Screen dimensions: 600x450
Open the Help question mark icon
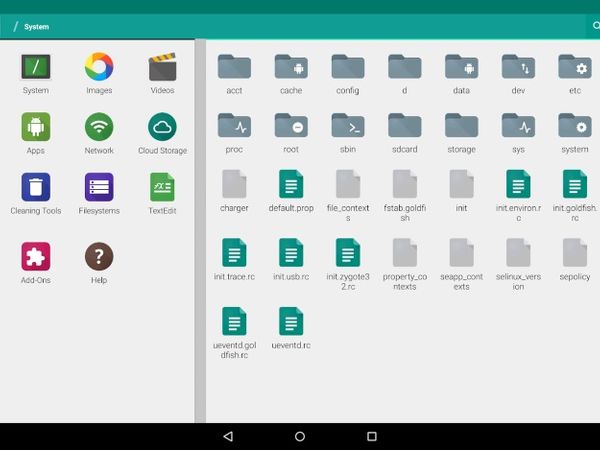click(x=98, y=256)
